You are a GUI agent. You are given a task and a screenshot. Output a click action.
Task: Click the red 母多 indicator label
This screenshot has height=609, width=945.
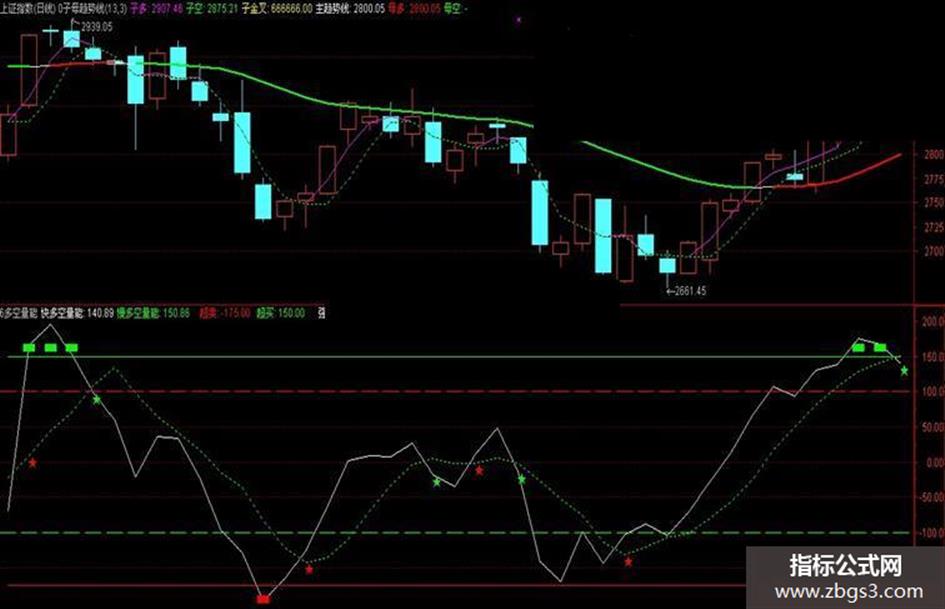tap(397, 9)
